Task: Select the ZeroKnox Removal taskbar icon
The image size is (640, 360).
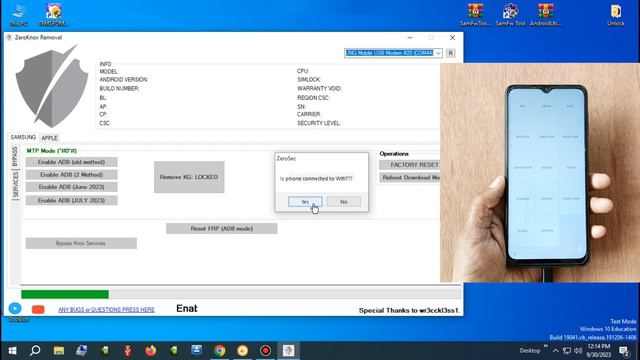Action: (x=289, y=351)
